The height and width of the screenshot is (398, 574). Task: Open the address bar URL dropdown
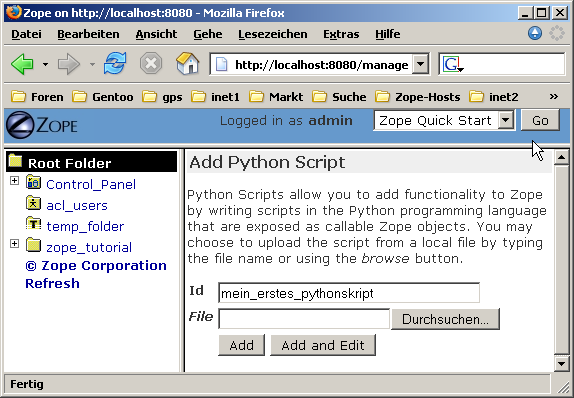[x=421, y=64]
